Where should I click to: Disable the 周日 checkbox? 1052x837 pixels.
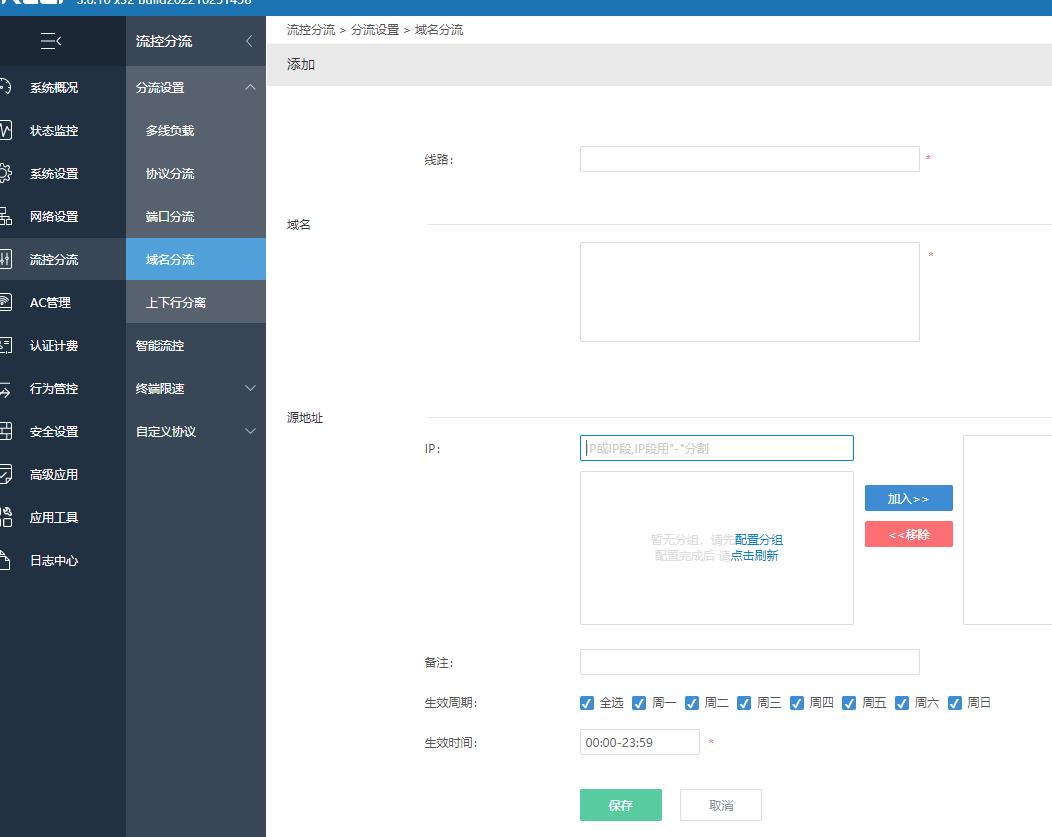click(954, 703)
